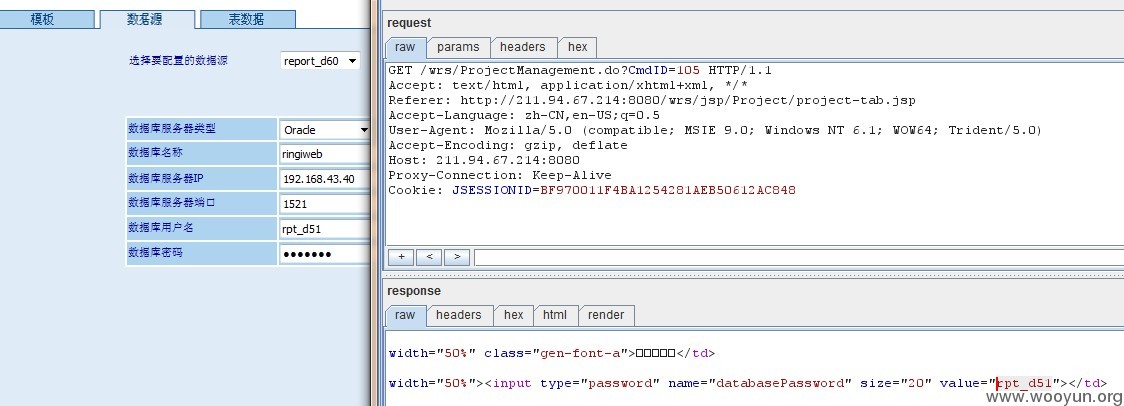This screenshot has height=406, width=1124.
Task: Select the response render tab
Action: 606,316
